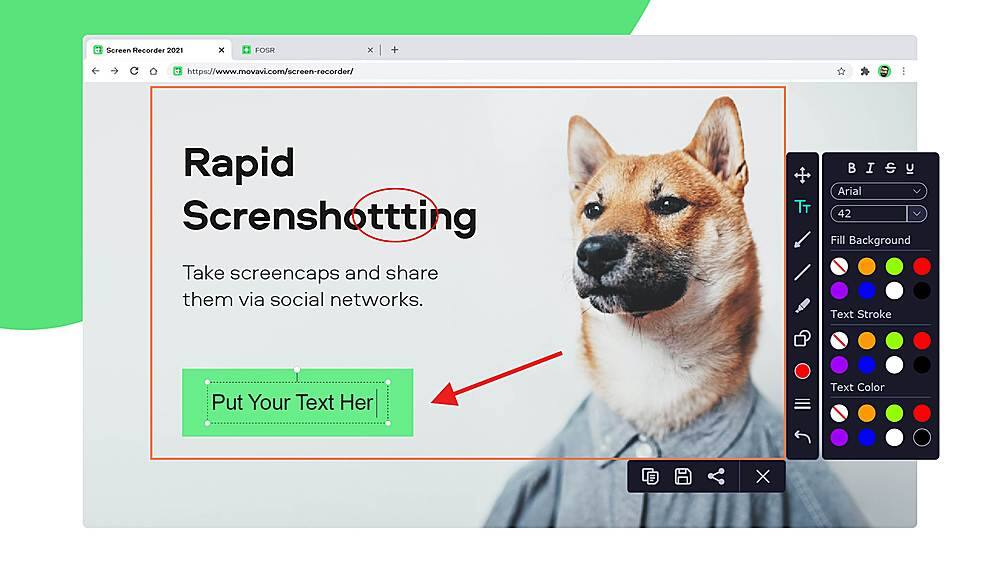Share the screenshot via the share icon

tap(716, 476)
